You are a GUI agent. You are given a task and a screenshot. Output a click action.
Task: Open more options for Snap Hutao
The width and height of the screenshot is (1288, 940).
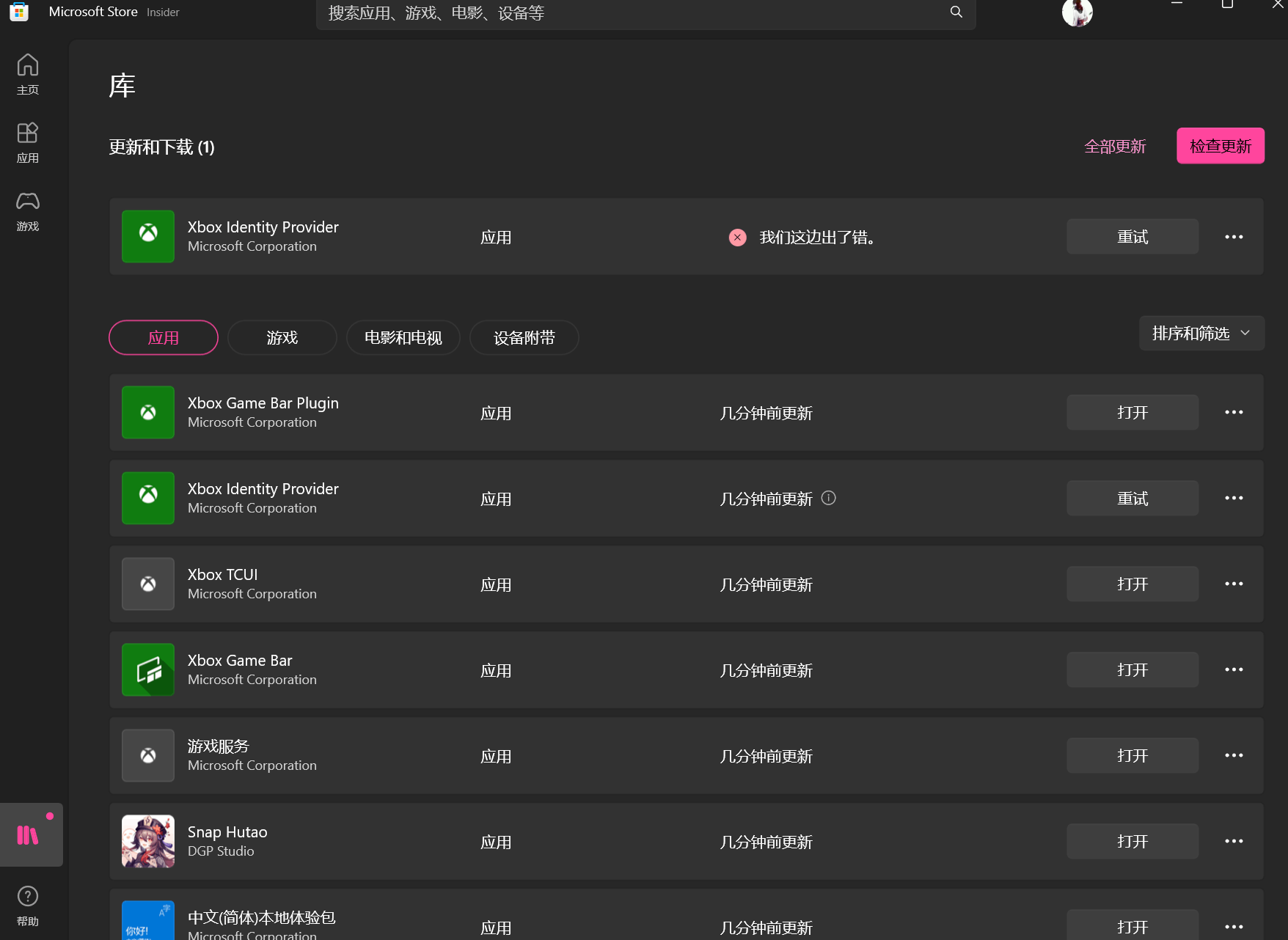coord(1234,841)
